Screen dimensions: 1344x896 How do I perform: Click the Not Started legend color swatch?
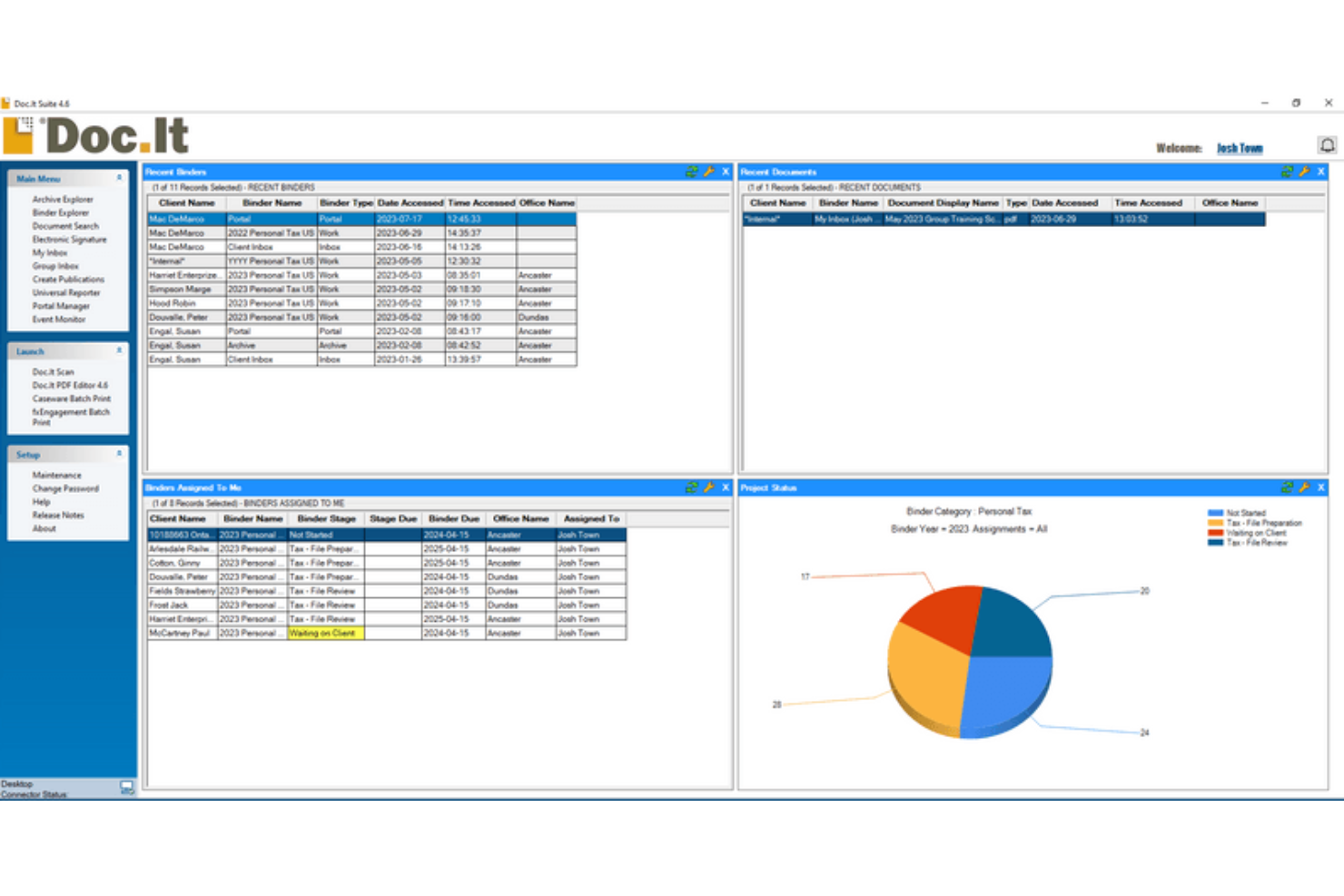click(x=1215, y=513)
